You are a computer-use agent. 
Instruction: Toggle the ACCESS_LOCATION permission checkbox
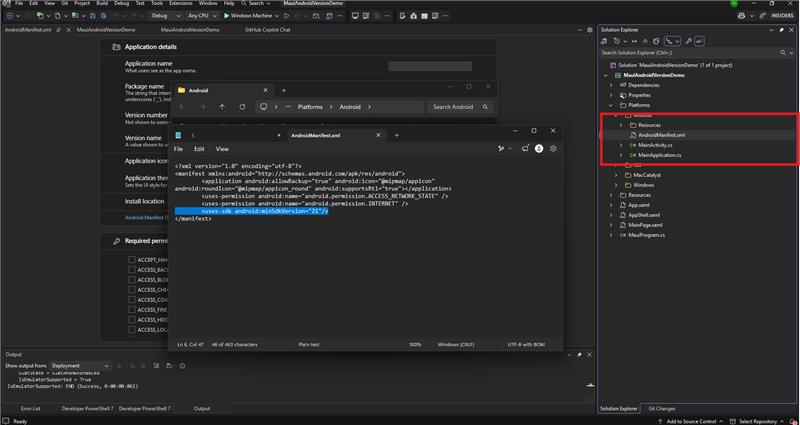point(132,330)
